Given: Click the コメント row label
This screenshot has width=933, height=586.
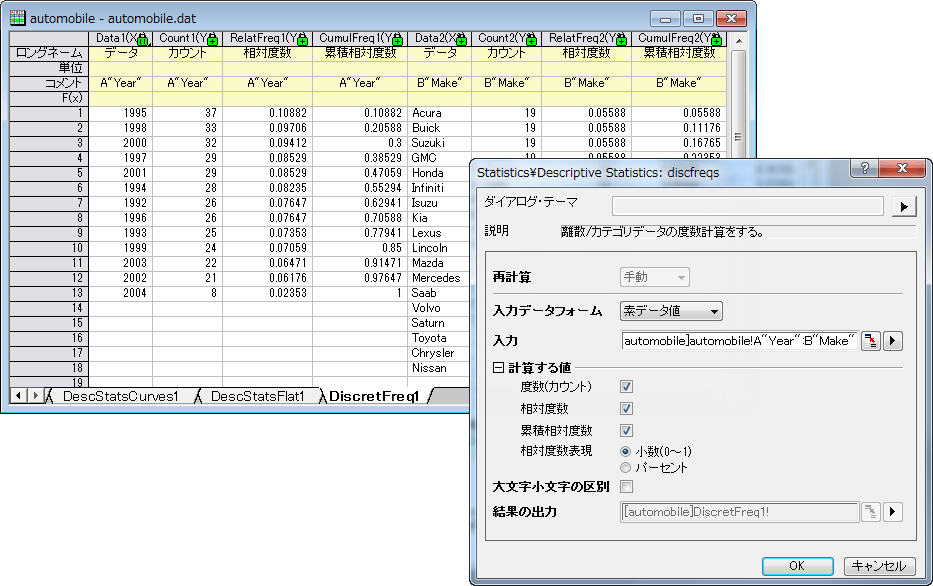Looking at the screenshot, I should [49, 83].
